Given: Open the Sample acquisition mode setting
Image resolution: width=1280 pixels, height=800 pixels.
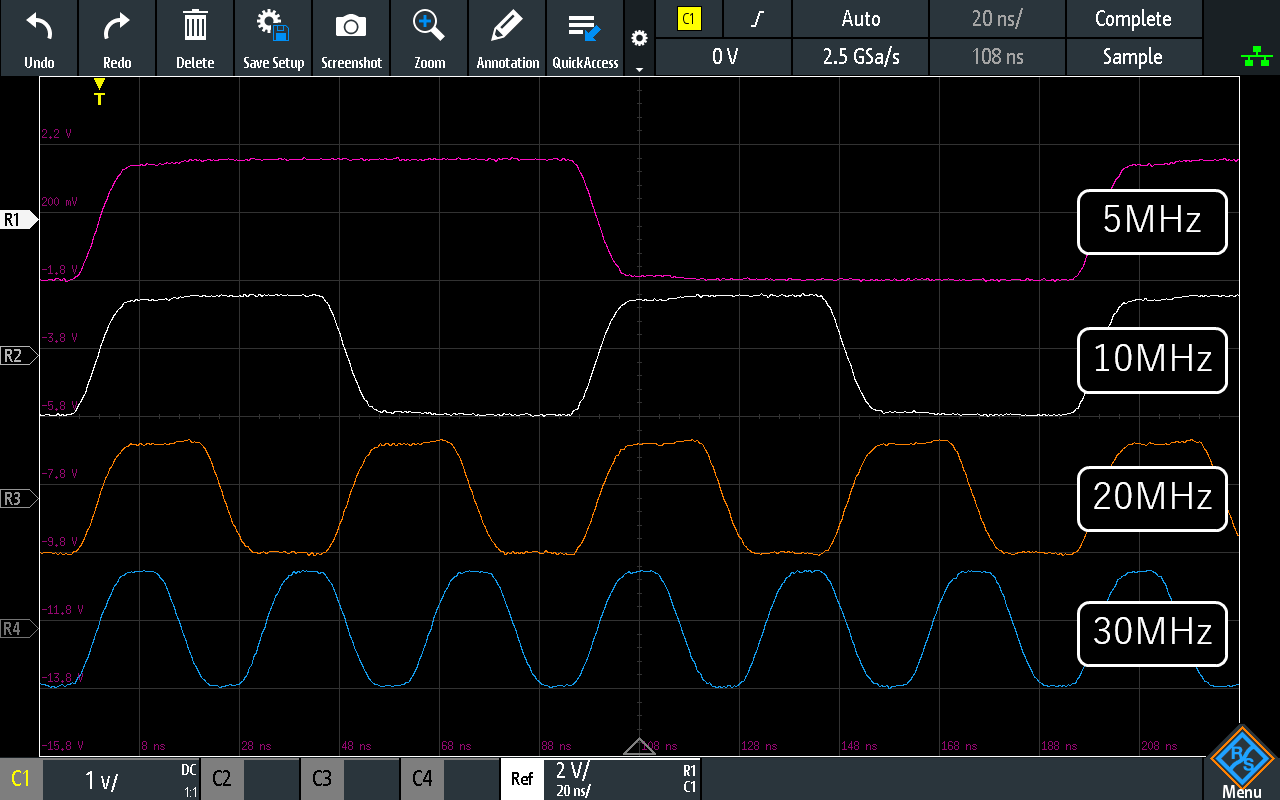Looking at the screenshot, I should pos(1134,57).
